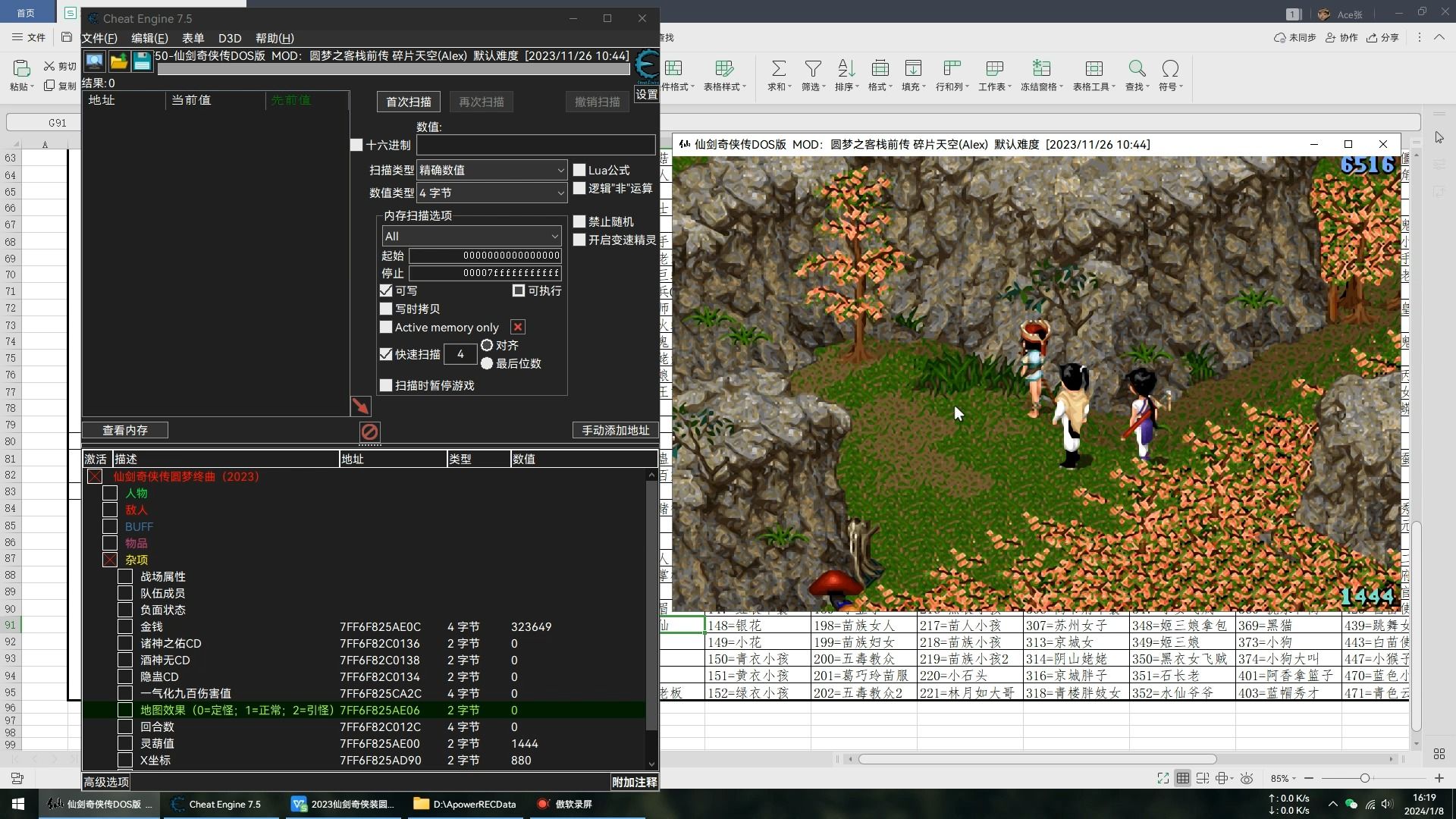Uncheck the 可写 writable checkbox
The width and height of the screenshot is (1456, 819).
386,290
